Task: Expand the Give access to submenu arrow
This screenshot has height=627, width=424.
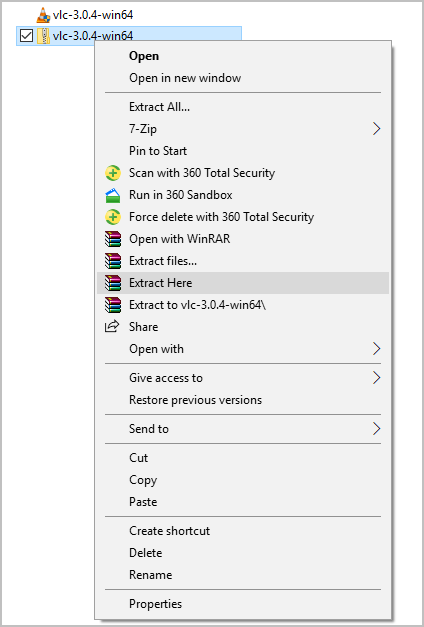Action: pyautogui.click(x=376, y=378)
